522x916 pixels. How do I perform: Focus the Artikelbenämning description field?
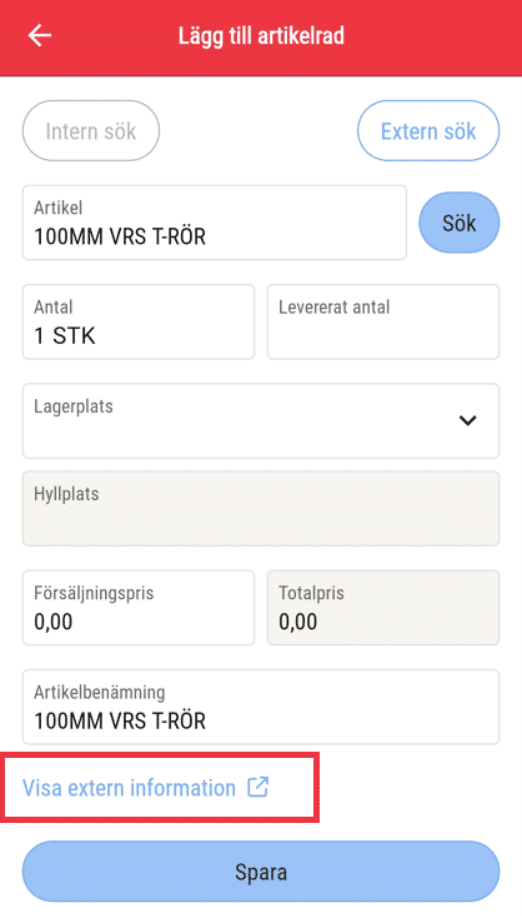pos(261,707)
